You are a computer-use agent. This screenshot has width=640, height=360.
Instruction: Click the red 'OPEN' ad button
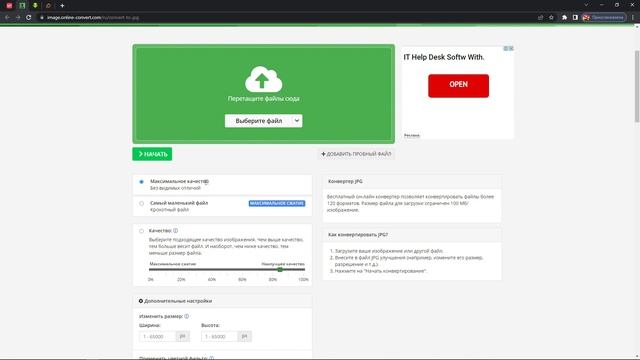click(x=458, y=86)
